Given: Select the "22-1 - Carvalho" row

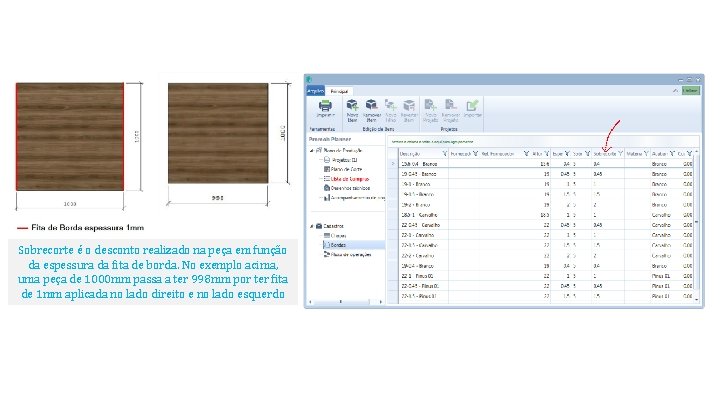Looking at the screenshot, I should pos(546,235).
